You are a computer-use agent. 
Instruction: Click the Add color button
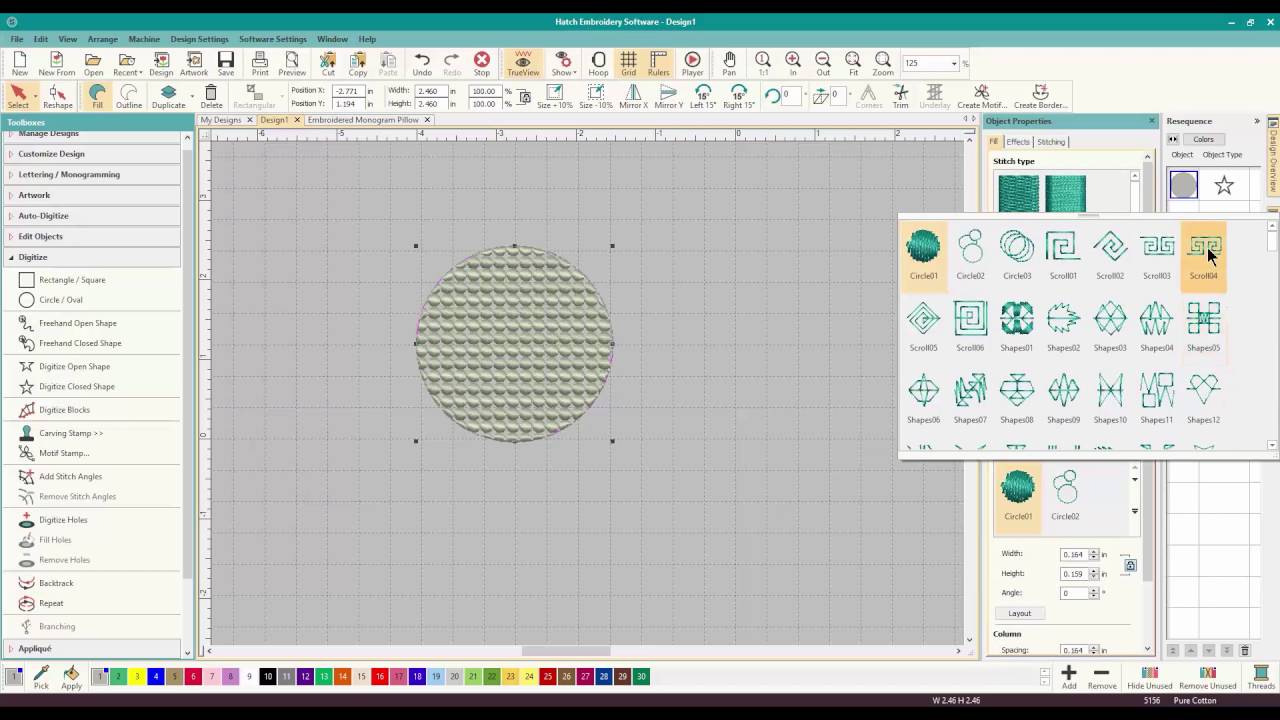pyautogui.click(x=1069, y=677)
